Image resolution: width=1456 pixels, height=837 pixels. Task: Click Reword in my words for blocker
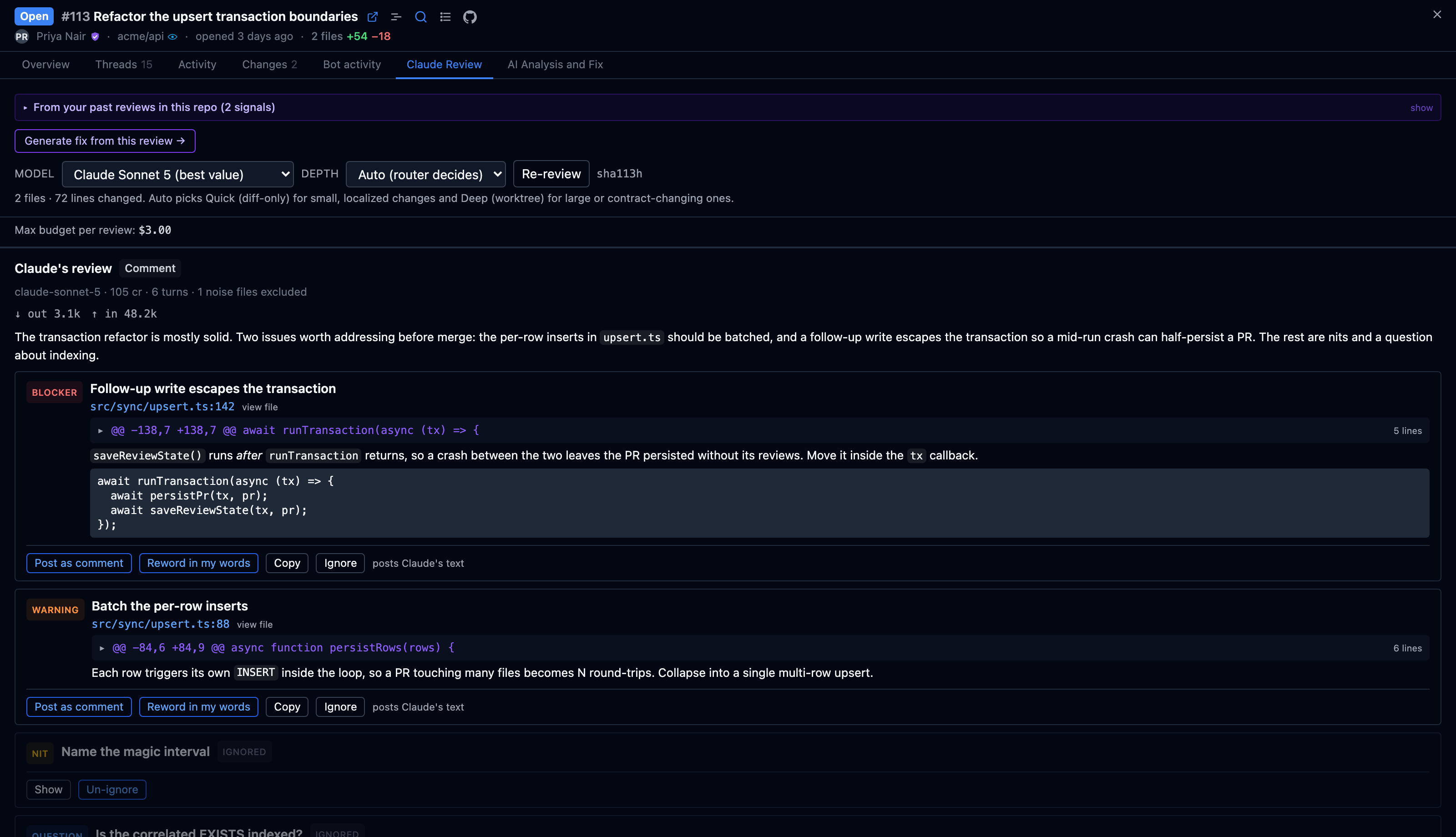click(x=198, y=563)
